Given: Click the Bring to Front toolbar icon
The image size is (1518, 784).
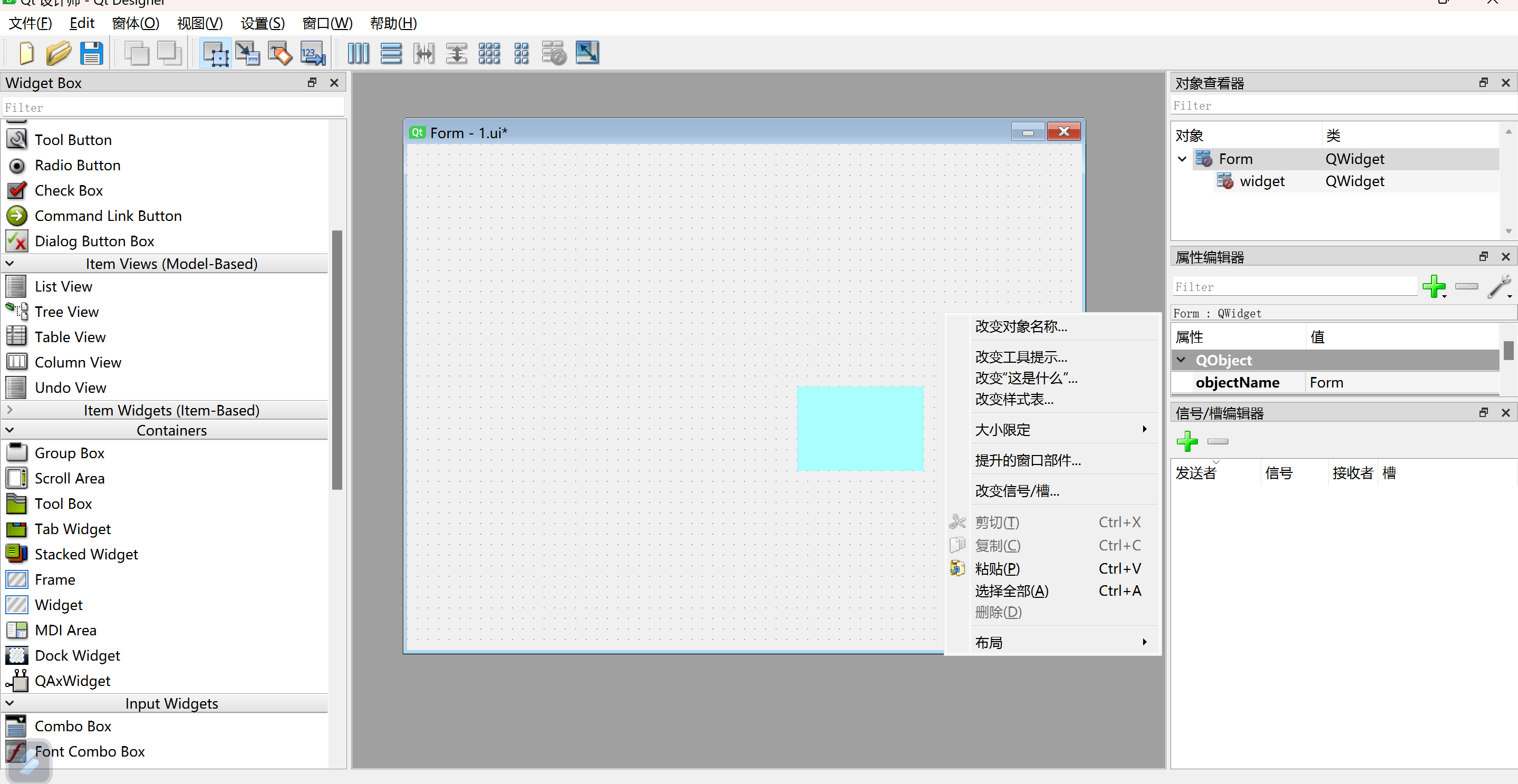Looking at the screenshot, I should click(x=170, y=54).
